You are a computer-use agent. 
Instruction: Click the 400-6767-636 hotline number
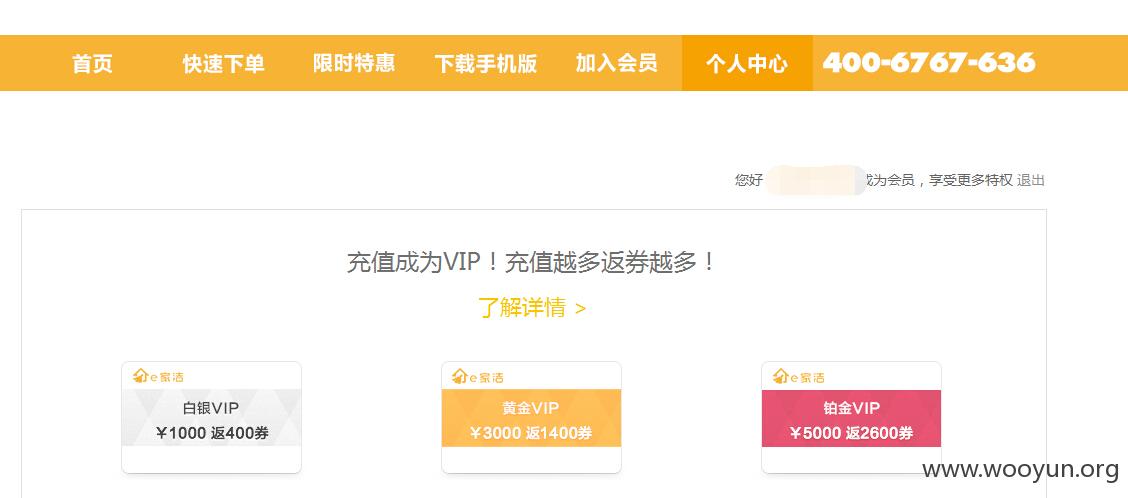coord(929,63)
